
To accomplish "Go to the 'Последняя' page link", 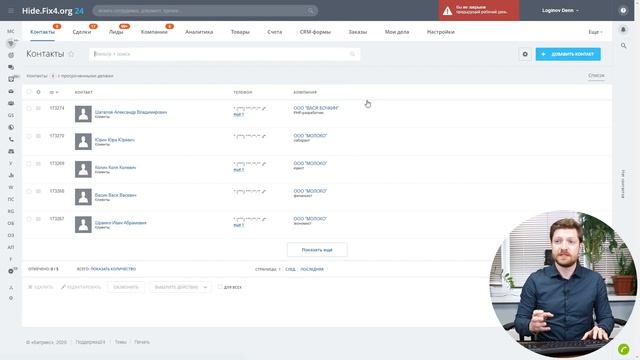I will tap(312, 269).
